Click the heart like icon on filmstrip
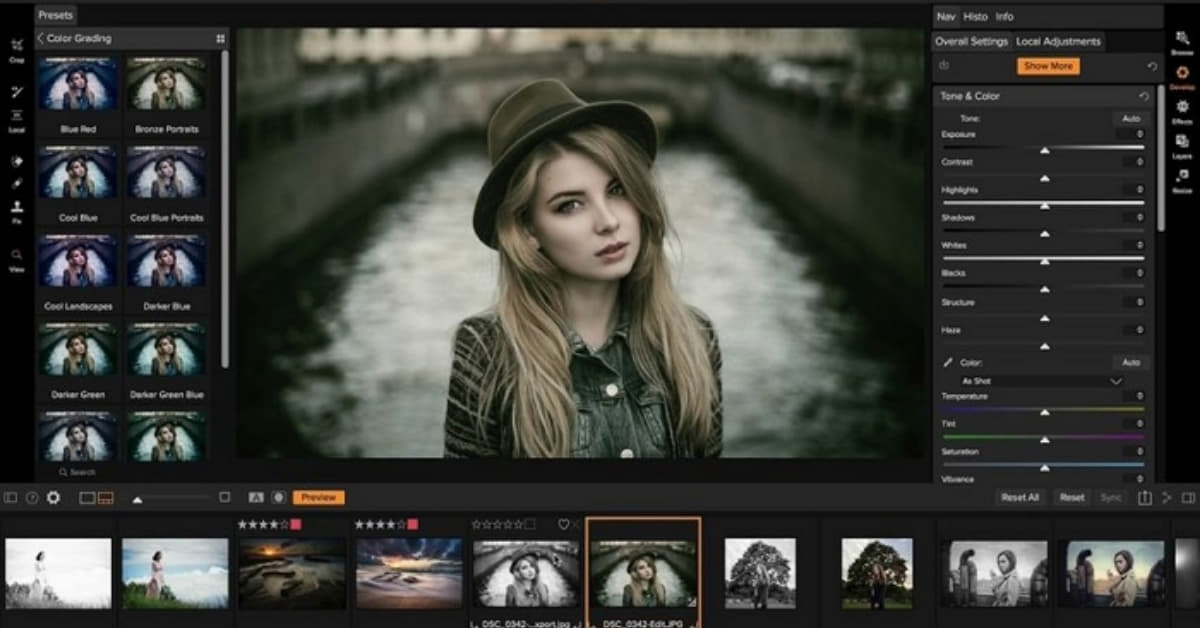 tap(563, 524)
